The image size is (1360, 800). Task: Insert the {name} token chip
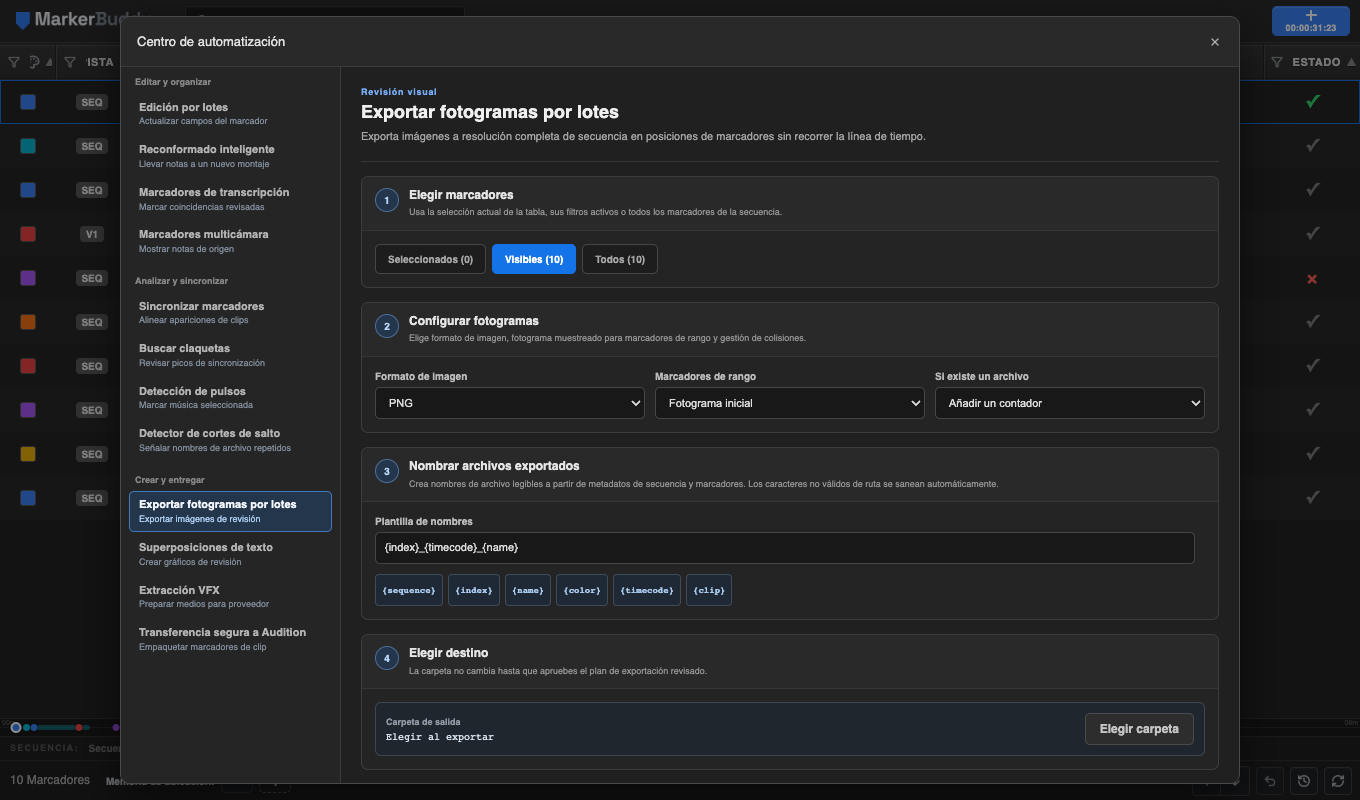pyautogui.click(x=528, y=590)
